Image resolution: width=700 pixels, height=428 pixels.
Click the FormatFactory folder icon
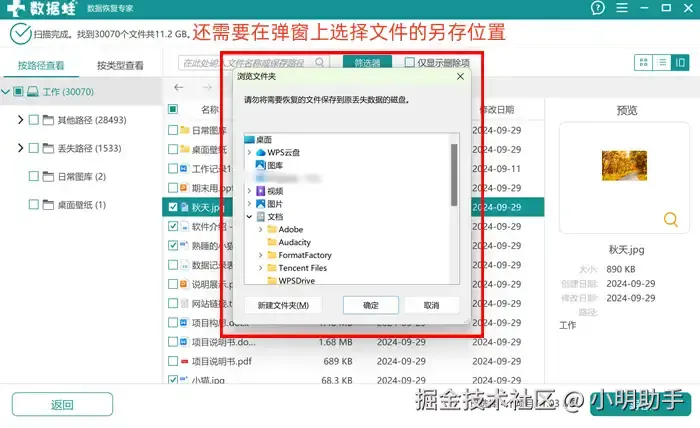click(x=272, y=255)
